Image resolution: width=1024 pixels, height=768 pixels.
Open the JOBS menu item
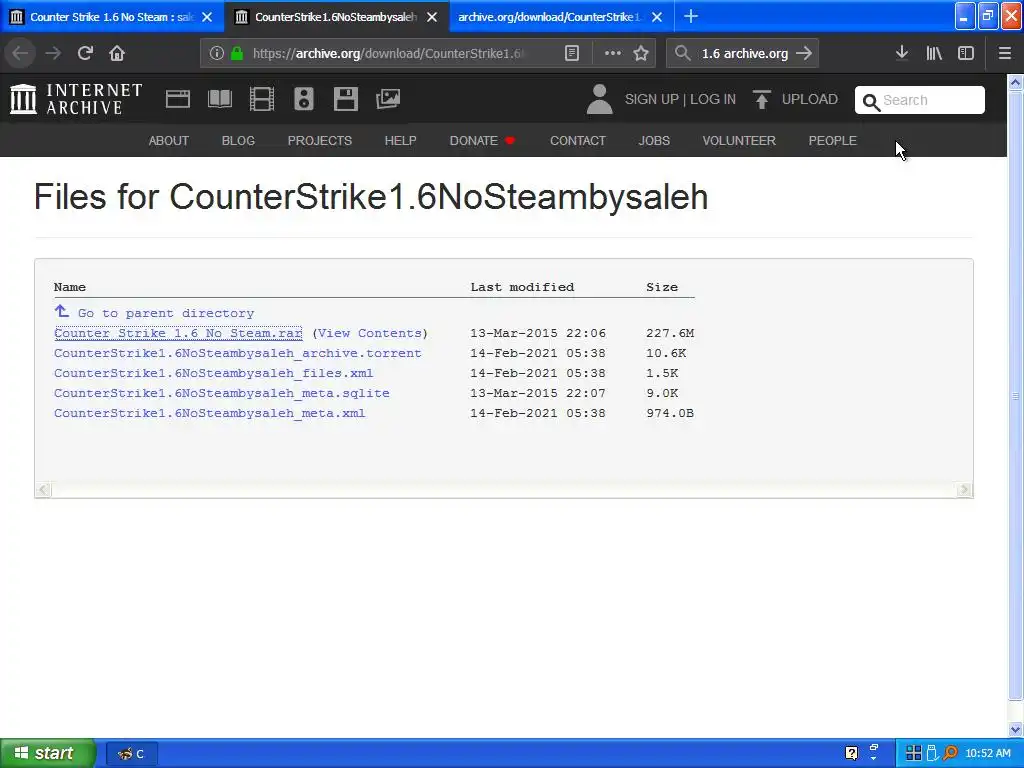(x=654, y=140)
